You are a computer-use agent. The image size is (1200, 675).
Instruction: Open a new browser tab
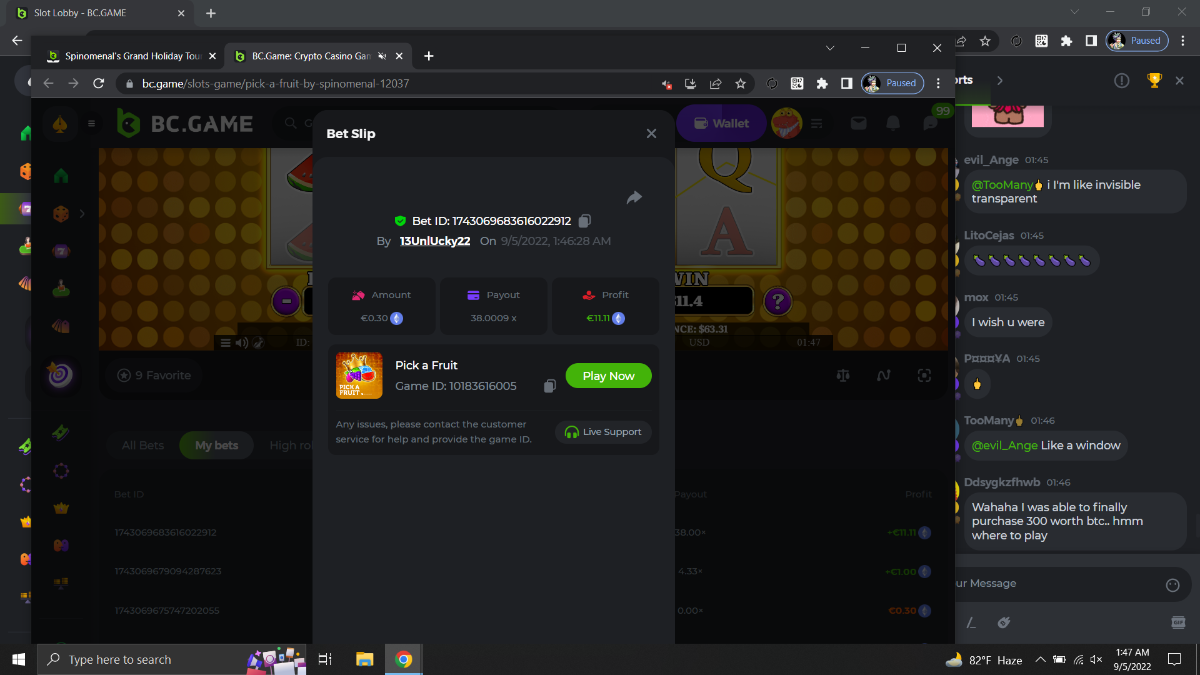pos(429,56)
